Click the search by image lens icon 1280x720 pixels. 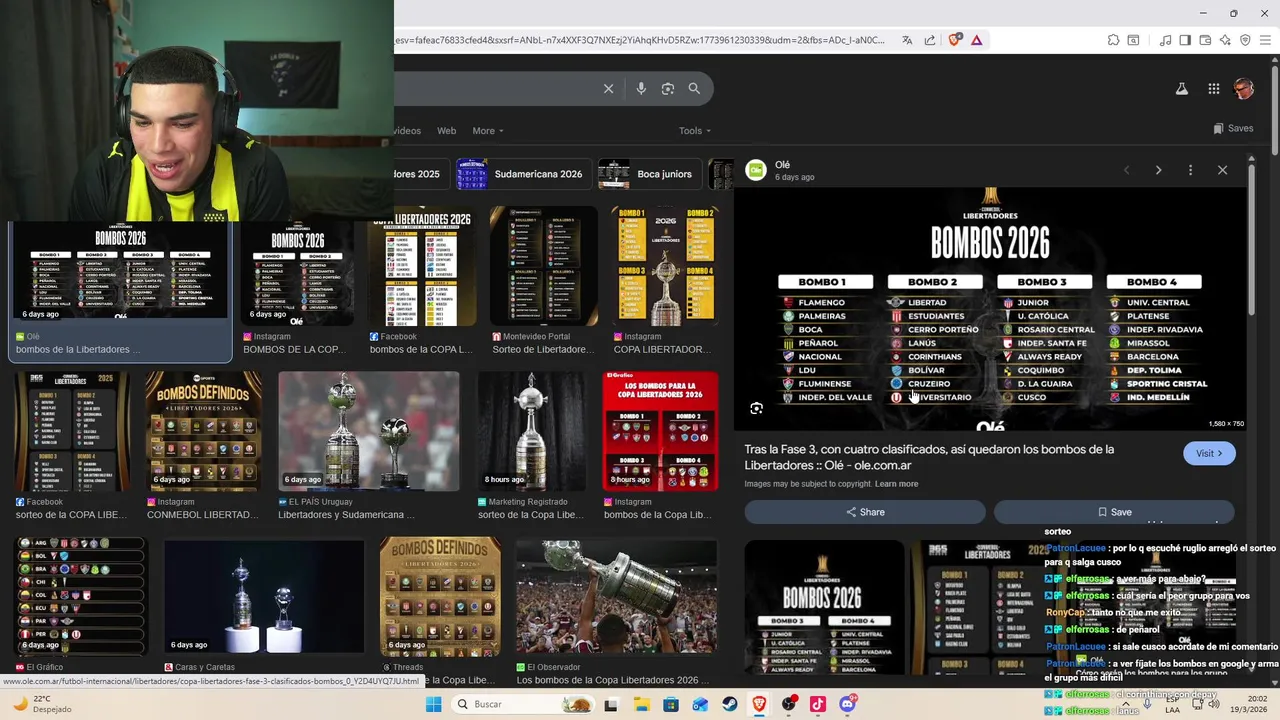(x=668, y=89)
